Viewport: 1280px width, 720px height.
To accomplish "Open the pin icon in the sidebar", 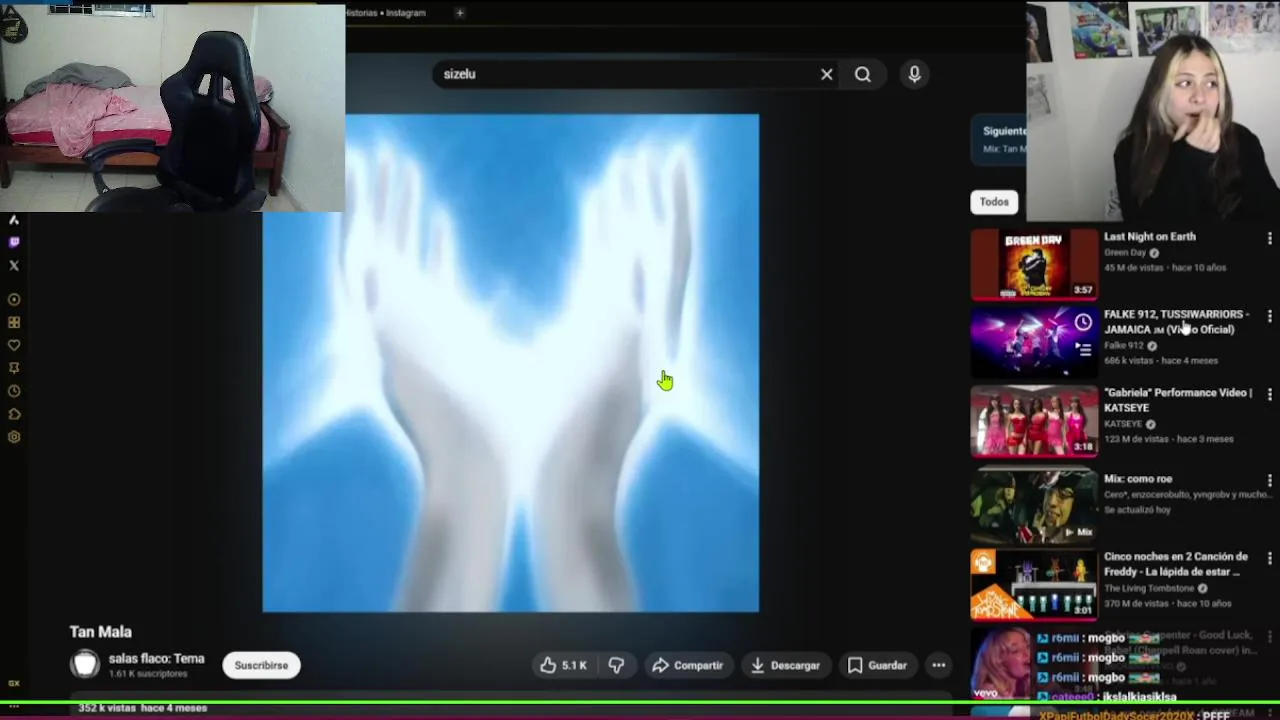I will point(14,368).
